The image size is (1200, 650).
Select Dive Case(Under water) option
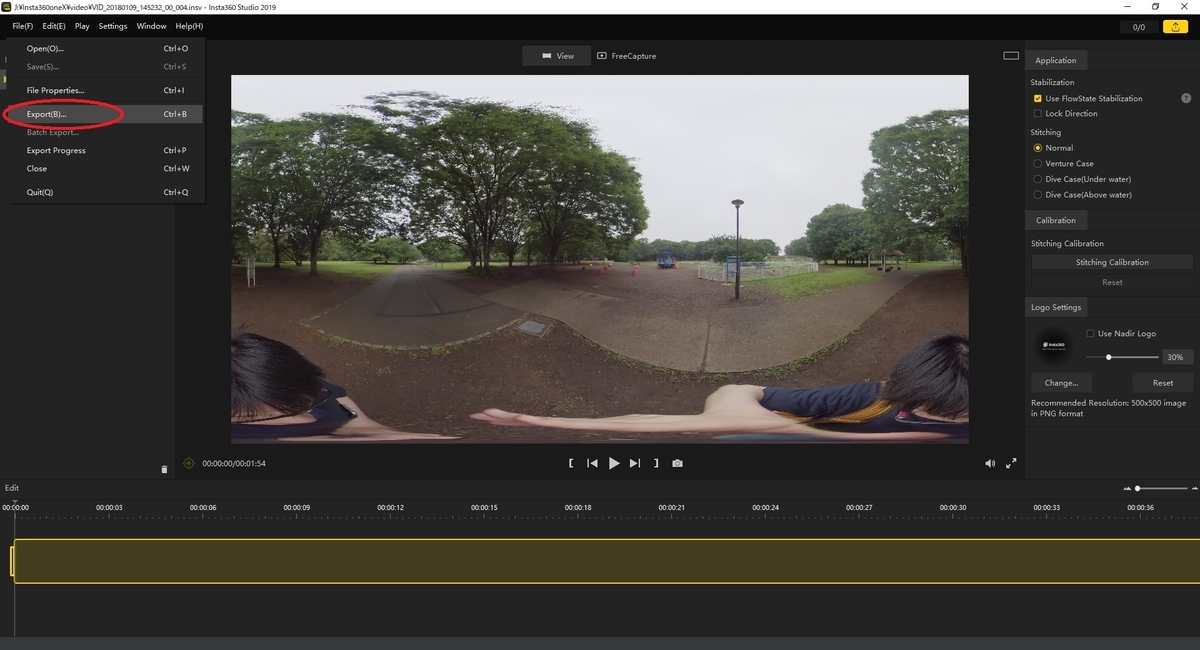pyautogui.click(x=1038, y=179)
